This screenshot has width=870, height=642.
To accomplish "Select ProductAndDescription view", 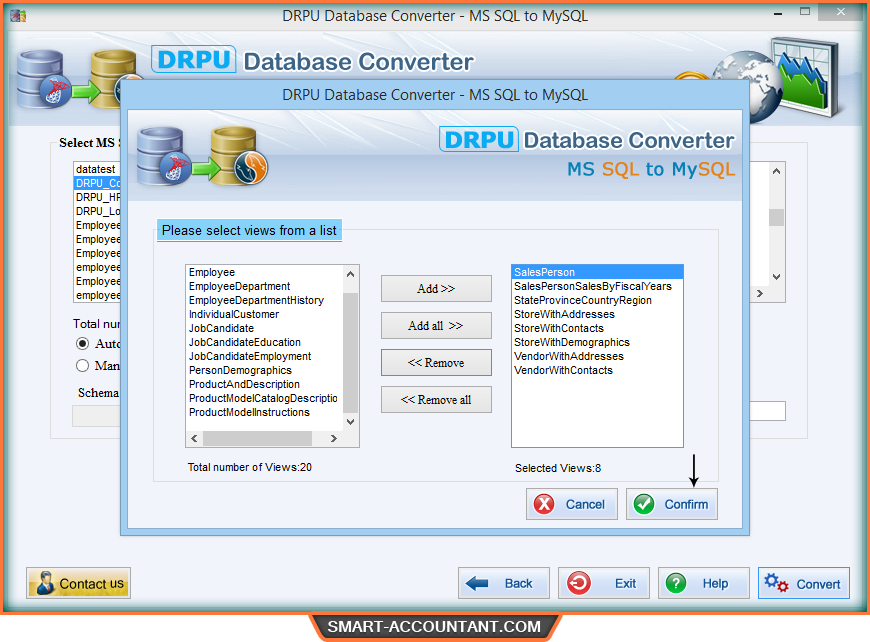I will click(264, 384).
